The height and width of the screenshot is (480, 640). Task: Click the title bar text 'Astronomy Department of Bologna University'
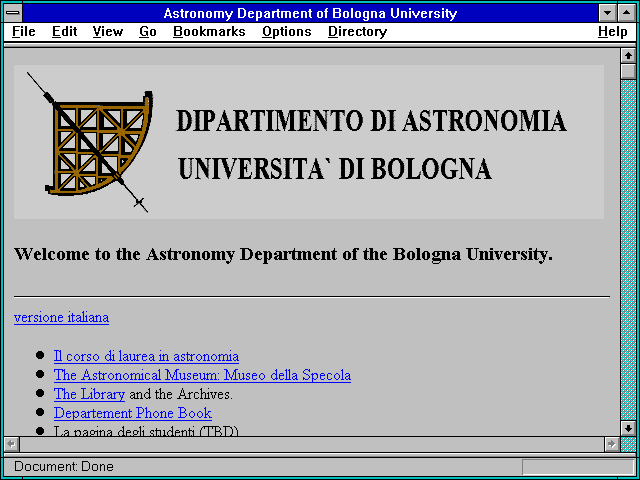(x=310, y=13)
